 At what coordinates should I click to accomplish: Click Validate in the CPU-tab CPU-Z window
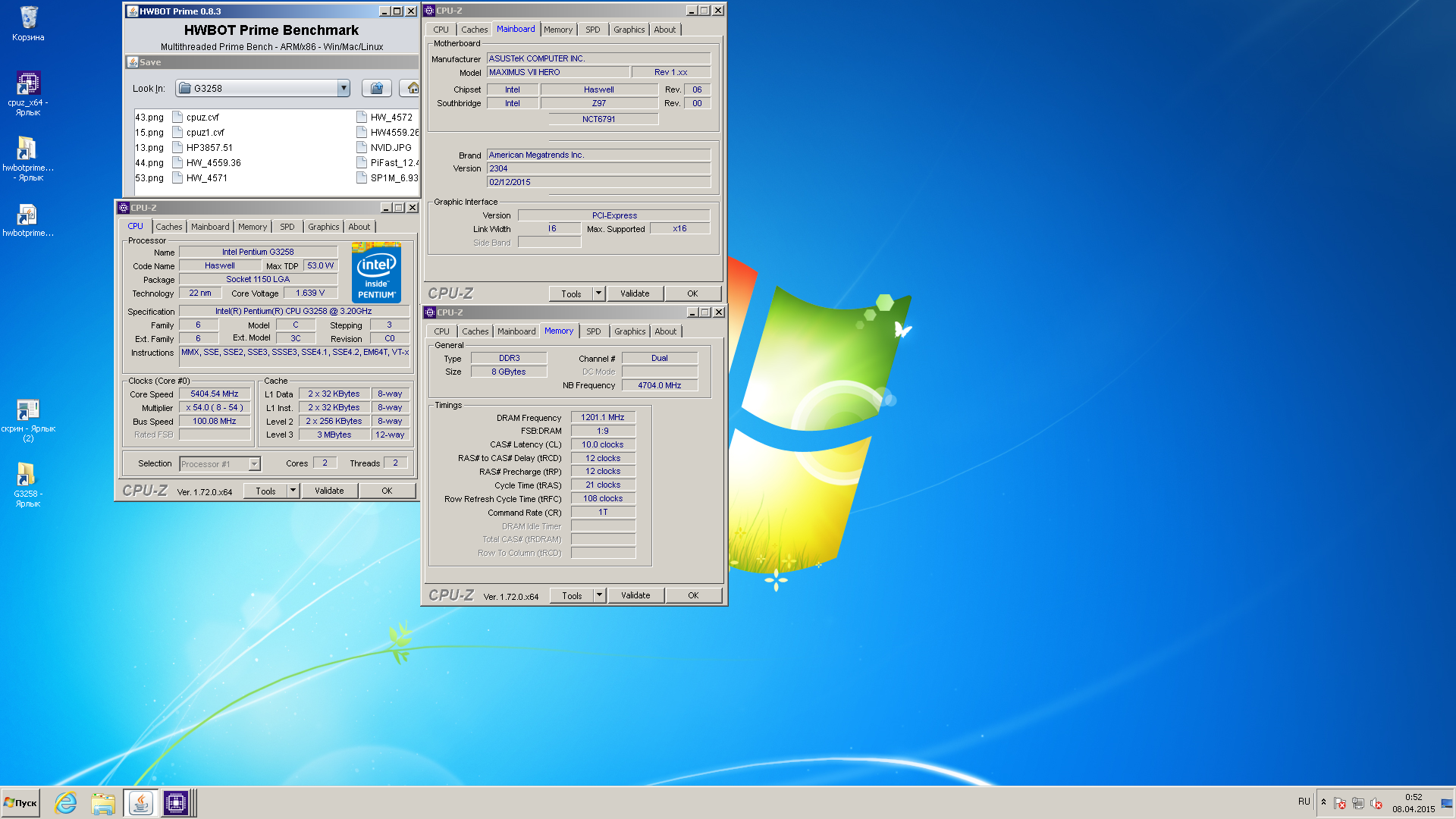(x=329, y=491)
